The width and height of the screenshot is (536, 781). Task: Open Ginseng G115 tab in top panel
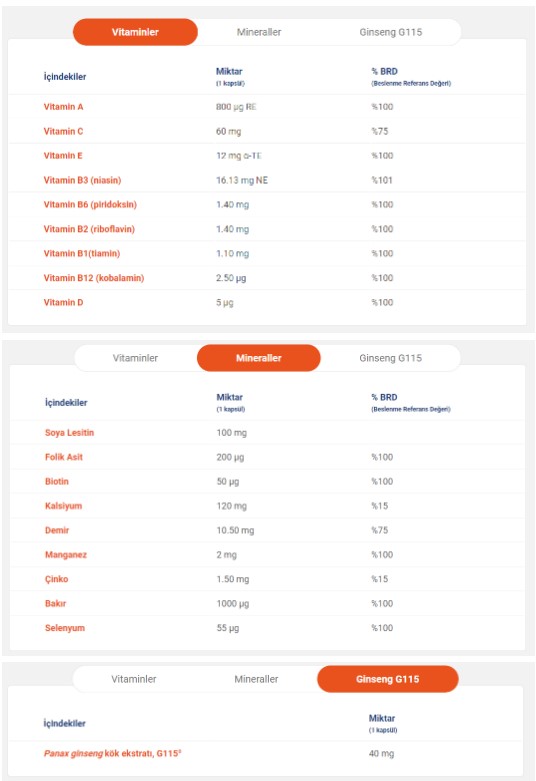(391, 32)
